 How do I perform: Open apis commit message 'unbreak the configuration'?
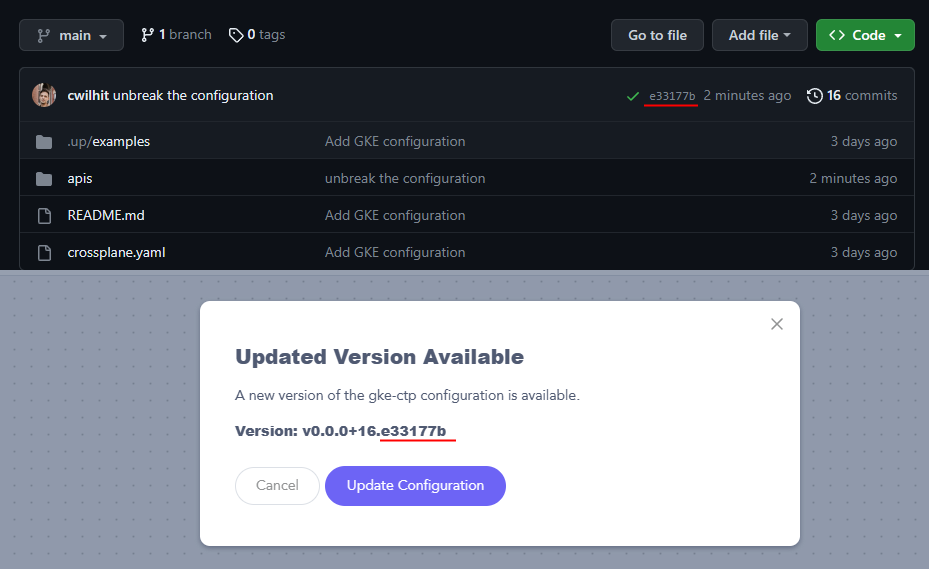[405, 179]
